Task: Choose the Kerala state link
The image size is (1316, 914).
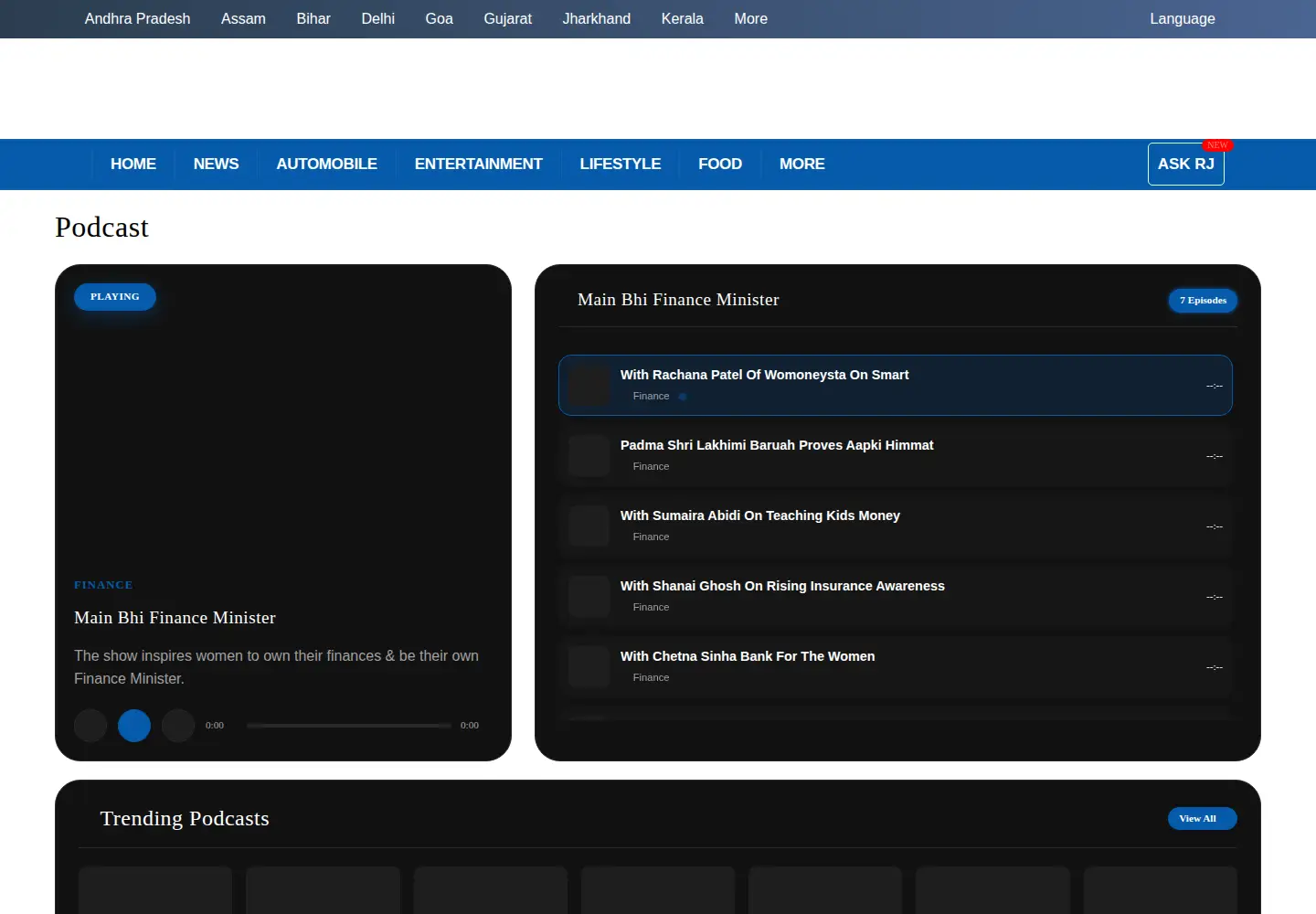Action: [x=683, y=18]
